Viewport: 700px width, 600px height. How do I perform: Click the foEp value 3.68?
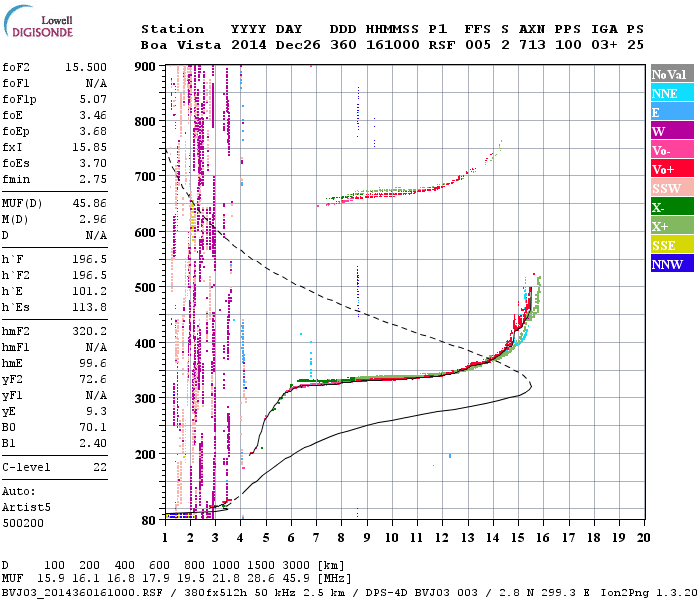pos(93,132)
